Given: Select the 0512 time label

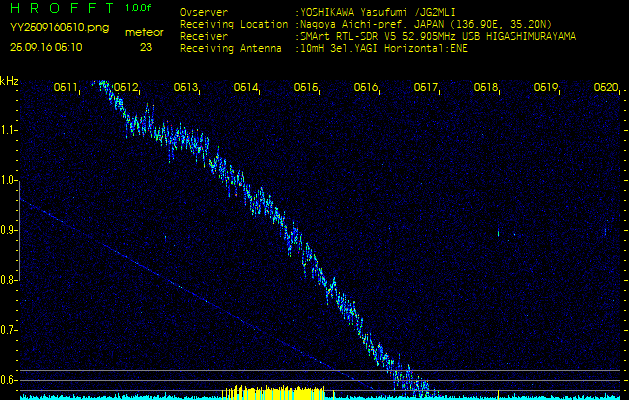Looking at the screenshot, I should 126,88.
